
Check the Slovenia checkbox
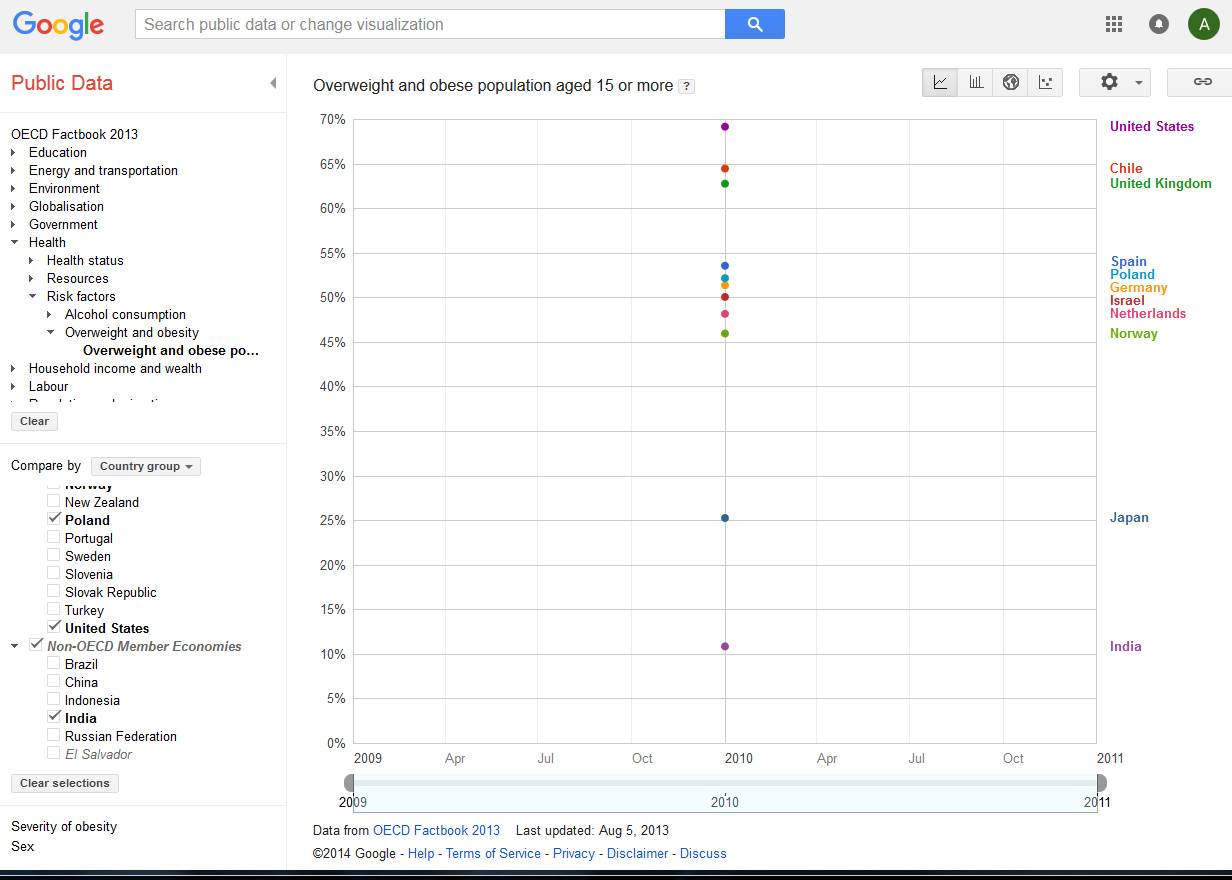(x=54, y=573)
